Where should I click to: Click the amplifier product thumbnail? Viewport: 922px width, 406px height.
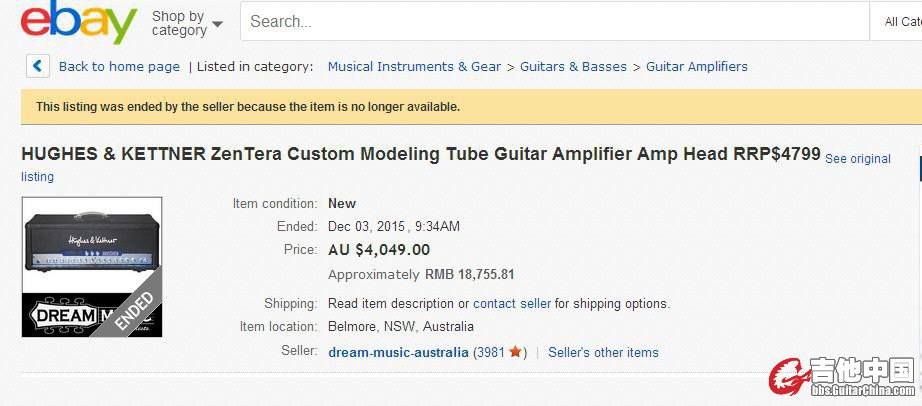pyautogui.click(x=92, y=266)
